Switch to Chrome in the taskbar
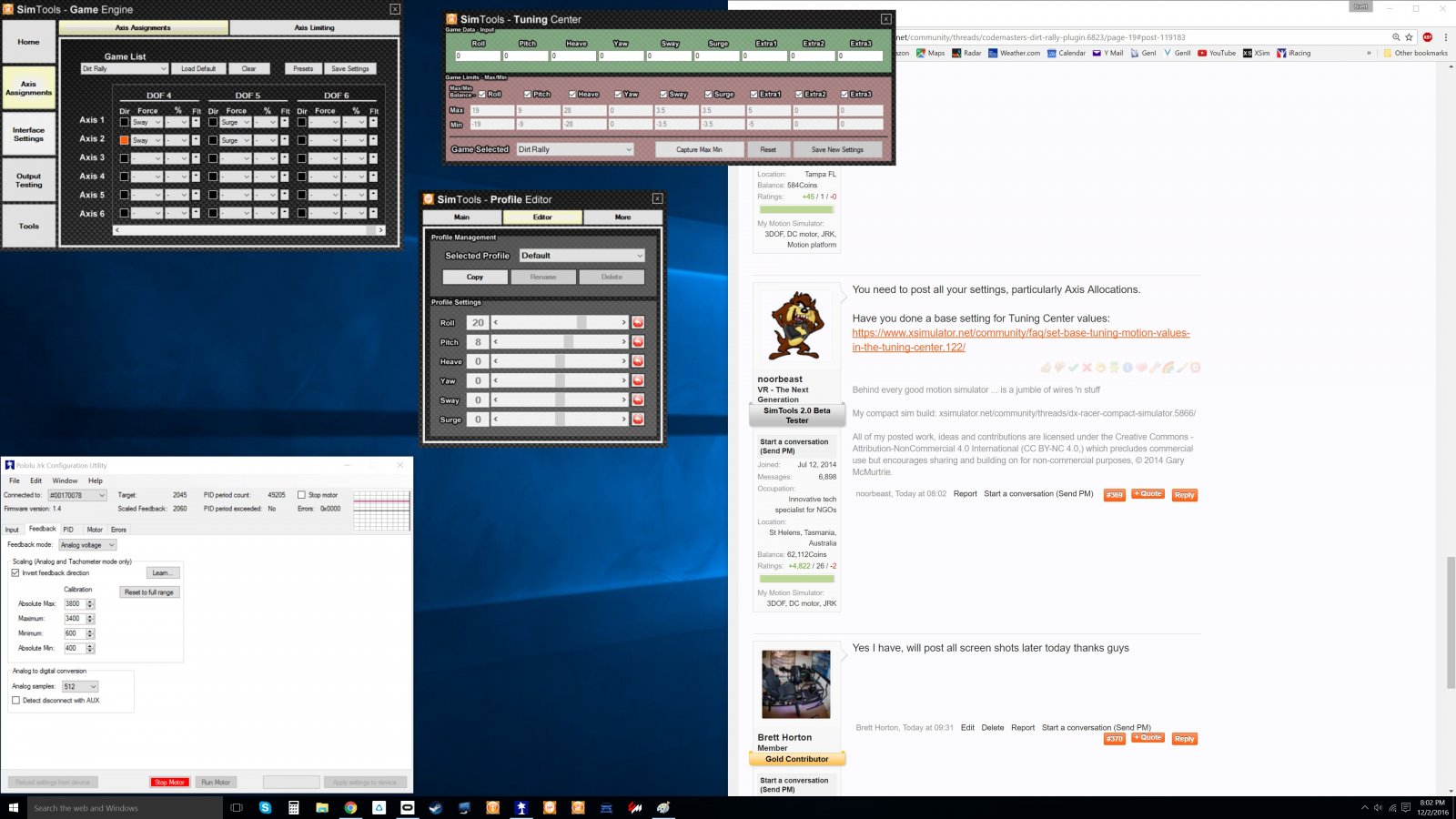 pyautogui.click(x=350, y=807)
